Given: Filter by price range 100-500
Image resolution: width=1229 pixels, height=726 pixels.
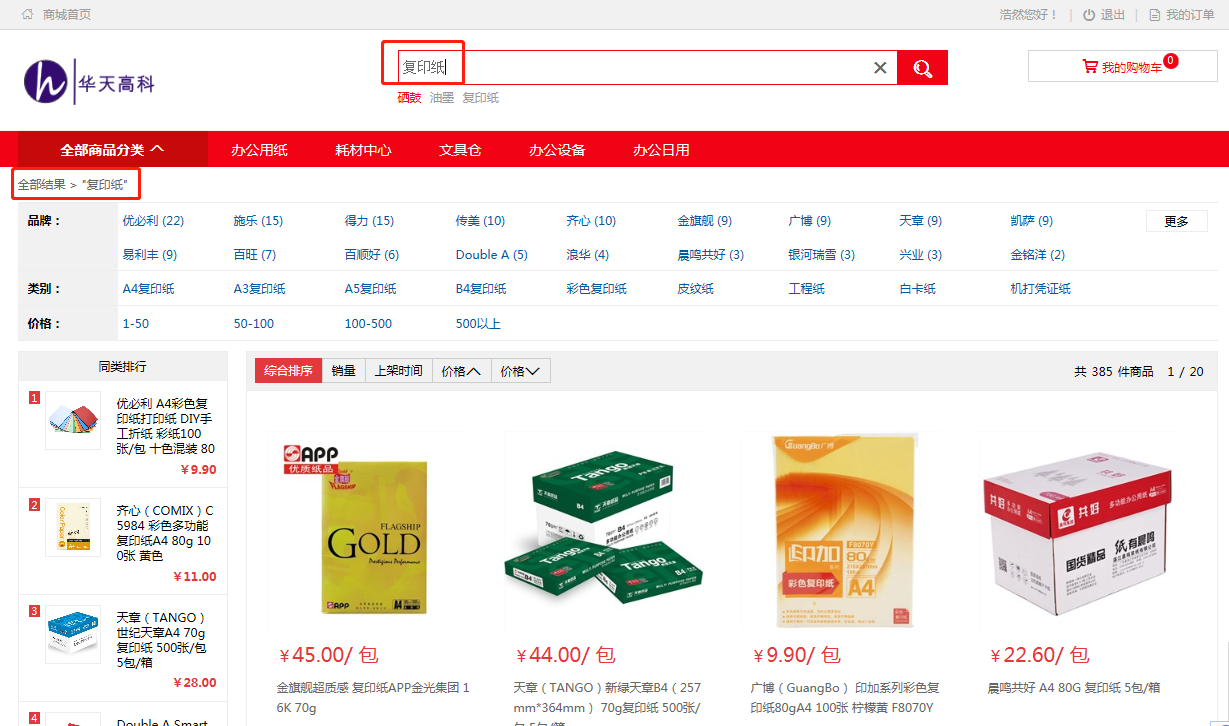Looking at the screenshot, I should pos(368,324).
